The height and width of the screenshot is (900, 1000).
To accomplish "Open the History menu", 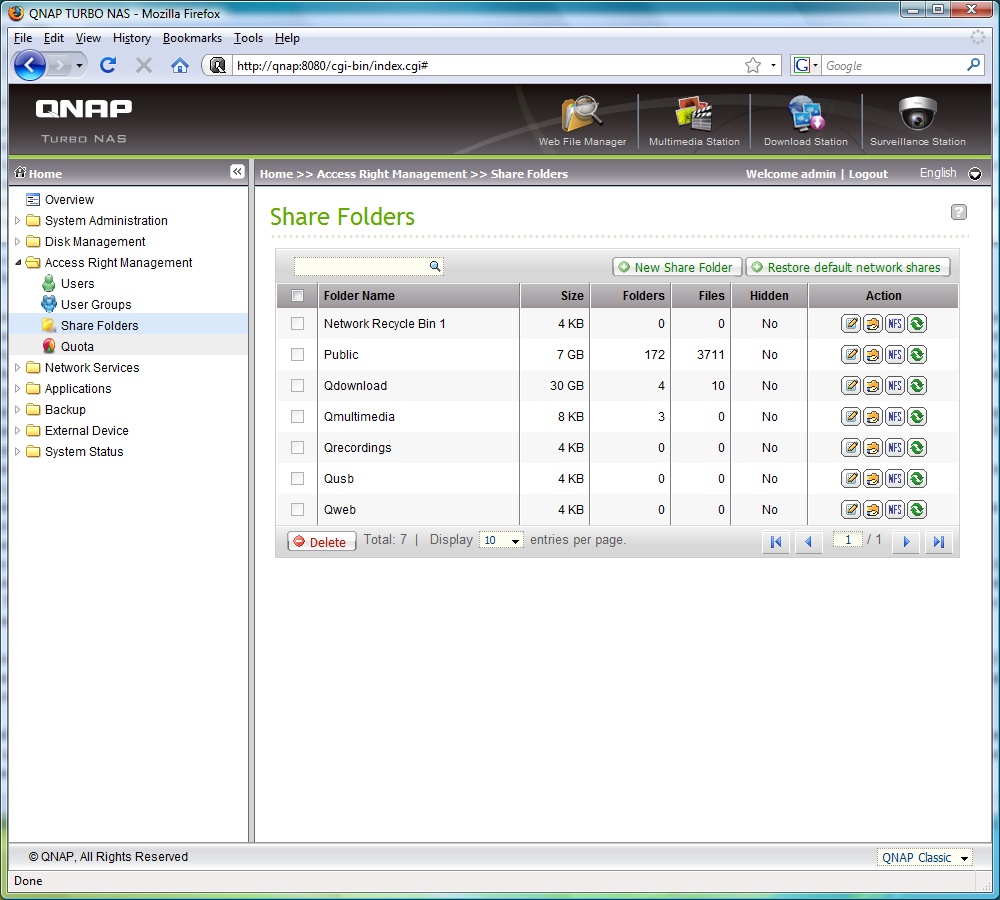I will (x=132, y=38).
